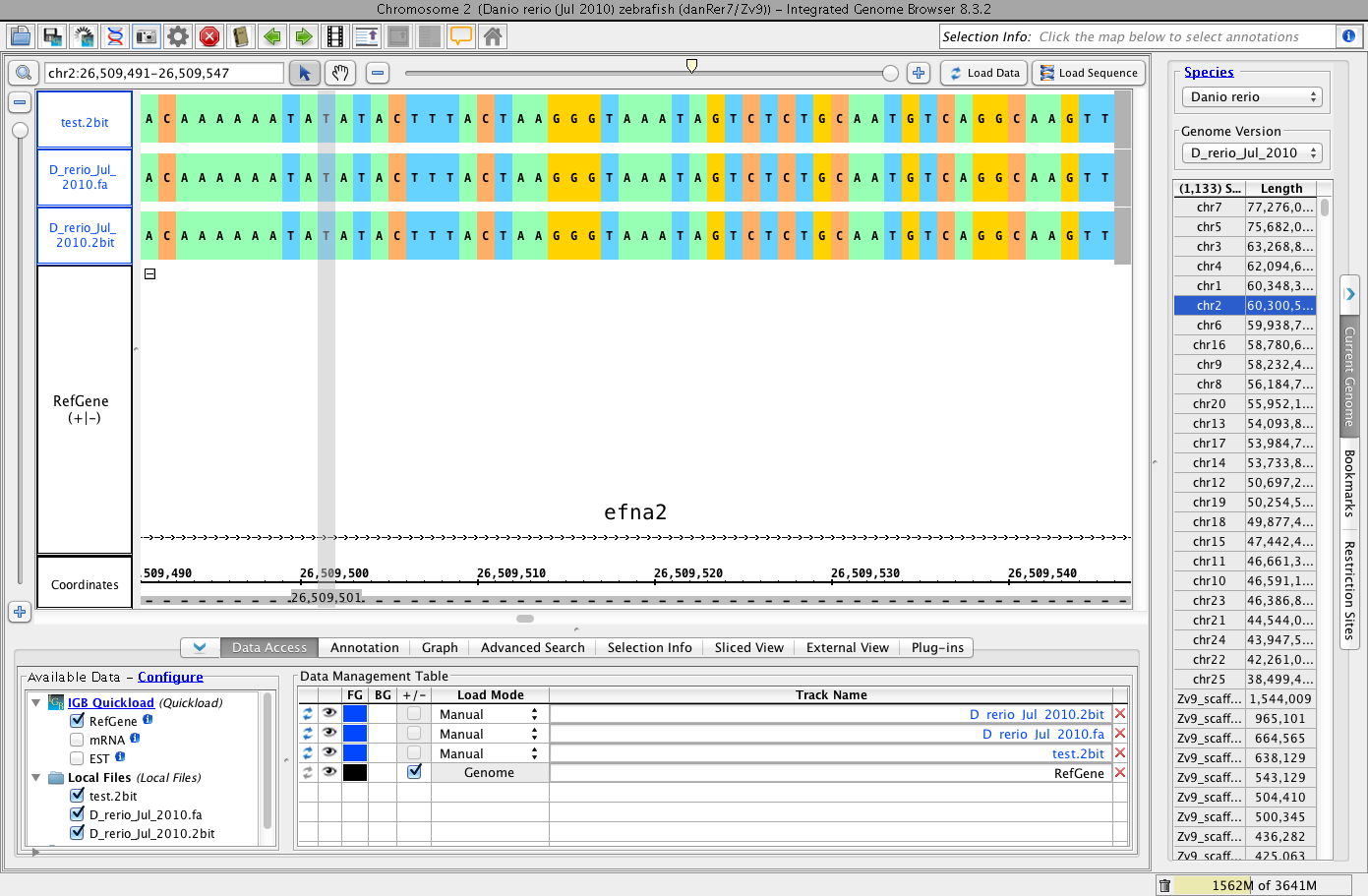Open the Species dropdown showing Danio rerio
The width and height of the screenshot is (1368, 896).
coord(1251,97)
